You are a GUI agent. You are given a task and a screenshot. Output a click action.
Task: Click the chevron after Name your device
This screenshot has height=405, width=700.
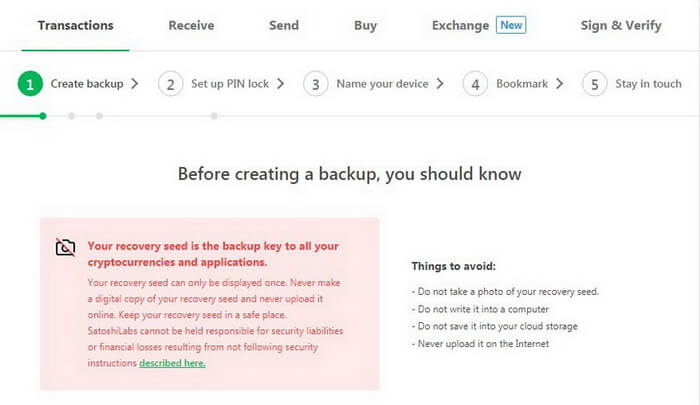click(x=440, y=84)
